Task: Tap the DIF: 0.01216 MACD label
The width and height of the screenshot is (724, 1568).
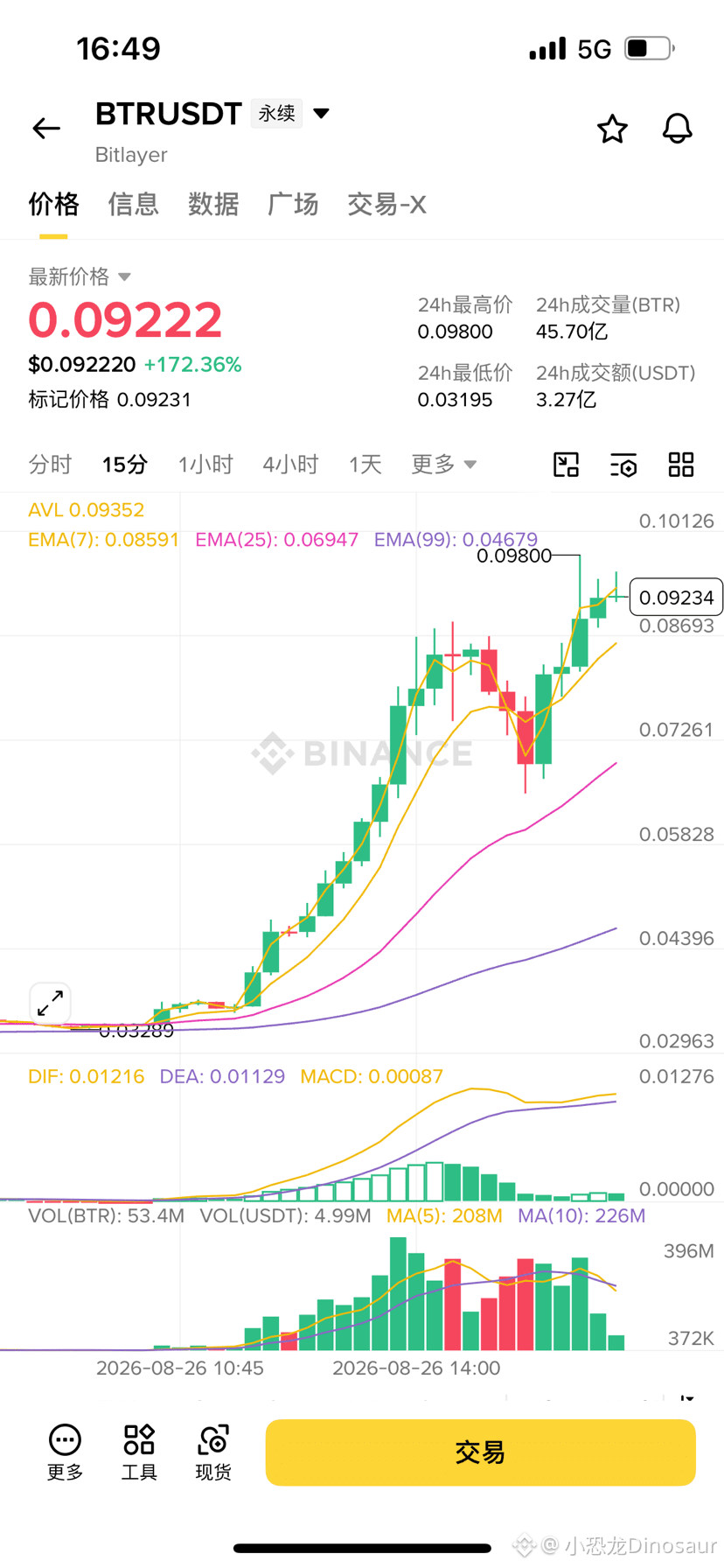Action: pos(86,1076)
